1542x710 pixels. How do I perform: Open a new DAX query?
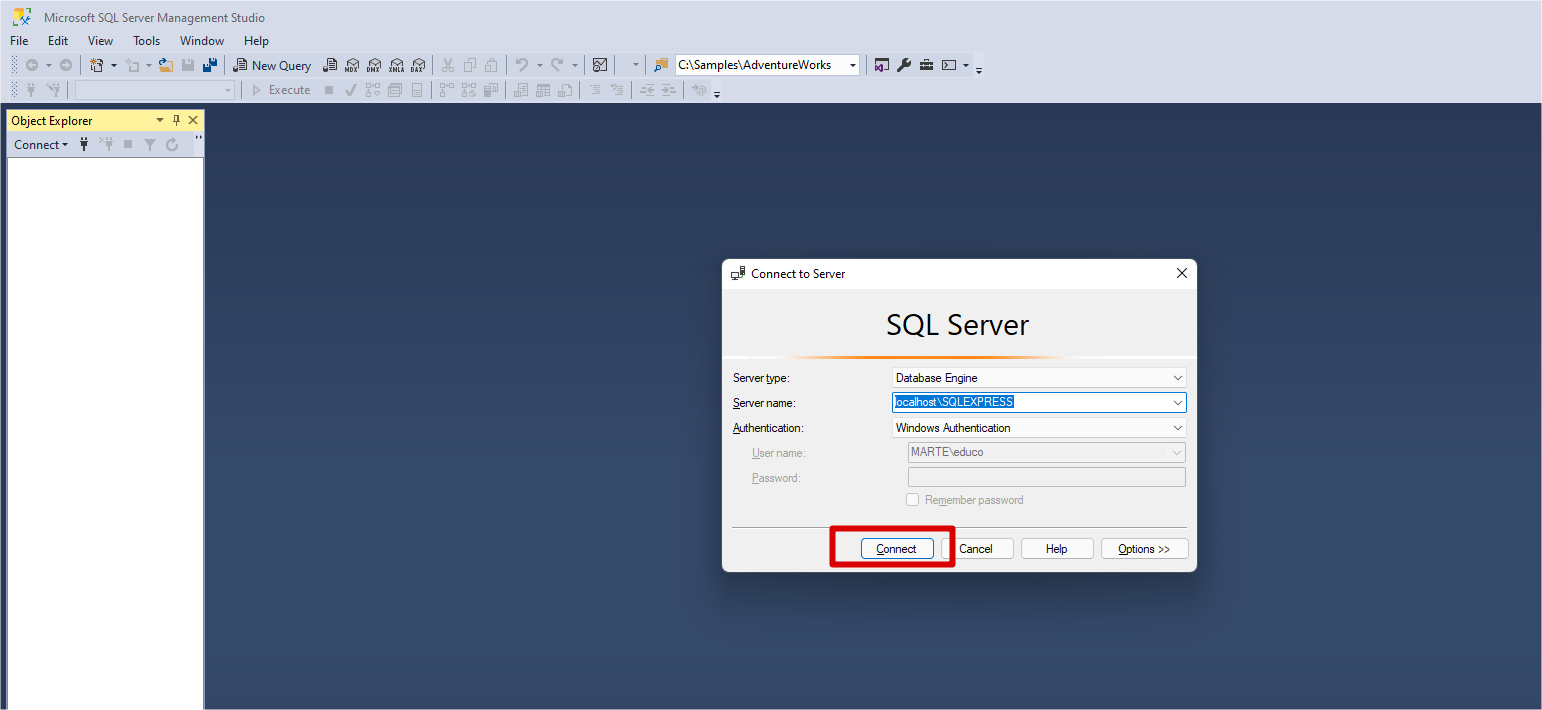[x=418, y=65]
